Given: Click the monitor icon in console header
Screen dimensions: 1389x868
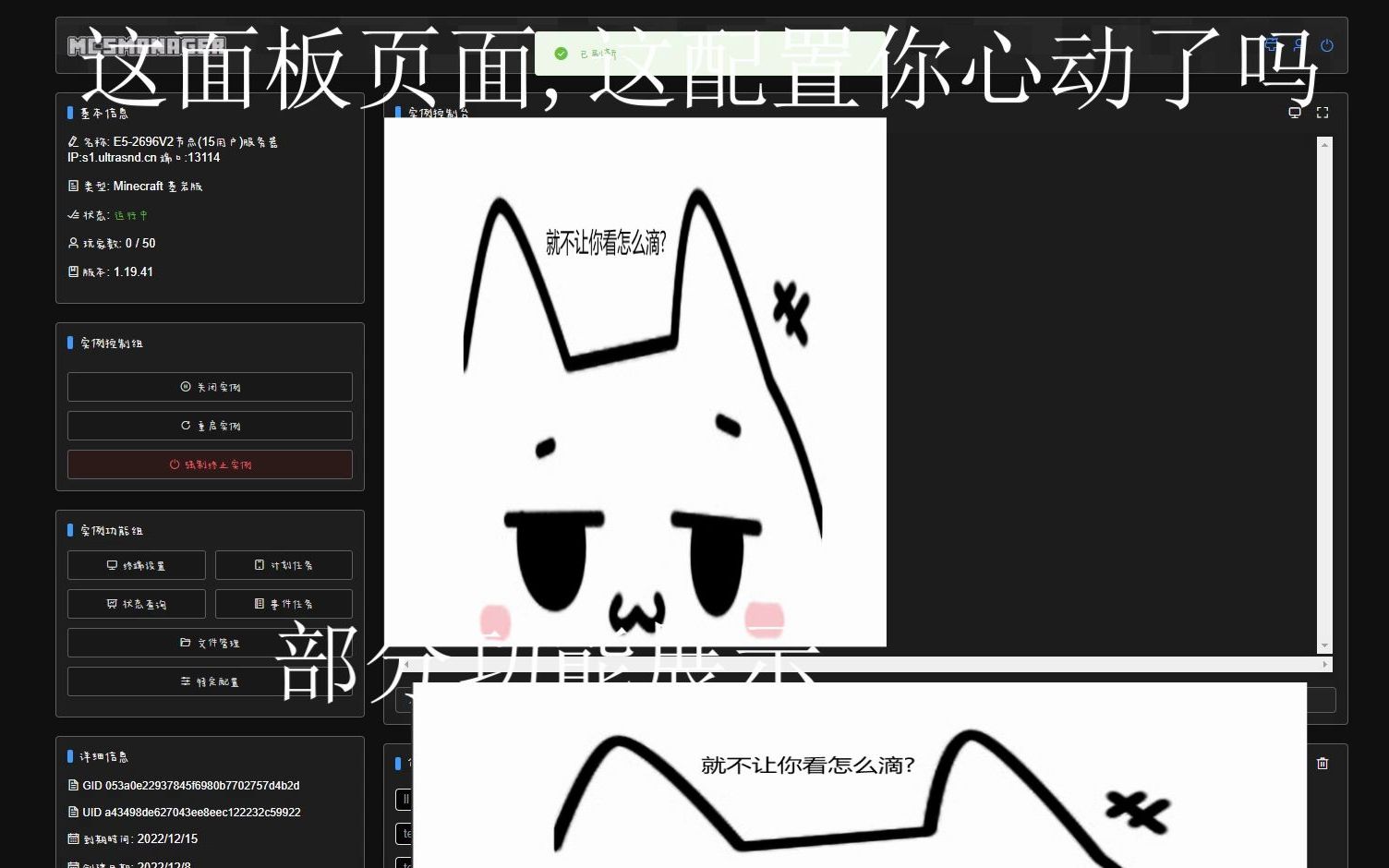Looking at the screenshot, I should click(1295, 113).
